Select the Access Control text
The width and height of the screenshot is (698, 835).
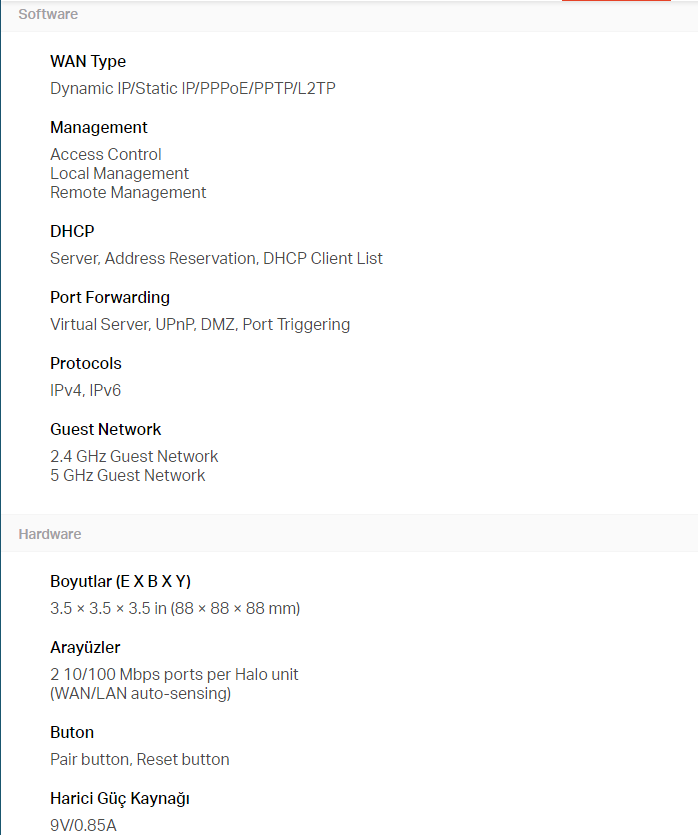(x=106, y=154)
